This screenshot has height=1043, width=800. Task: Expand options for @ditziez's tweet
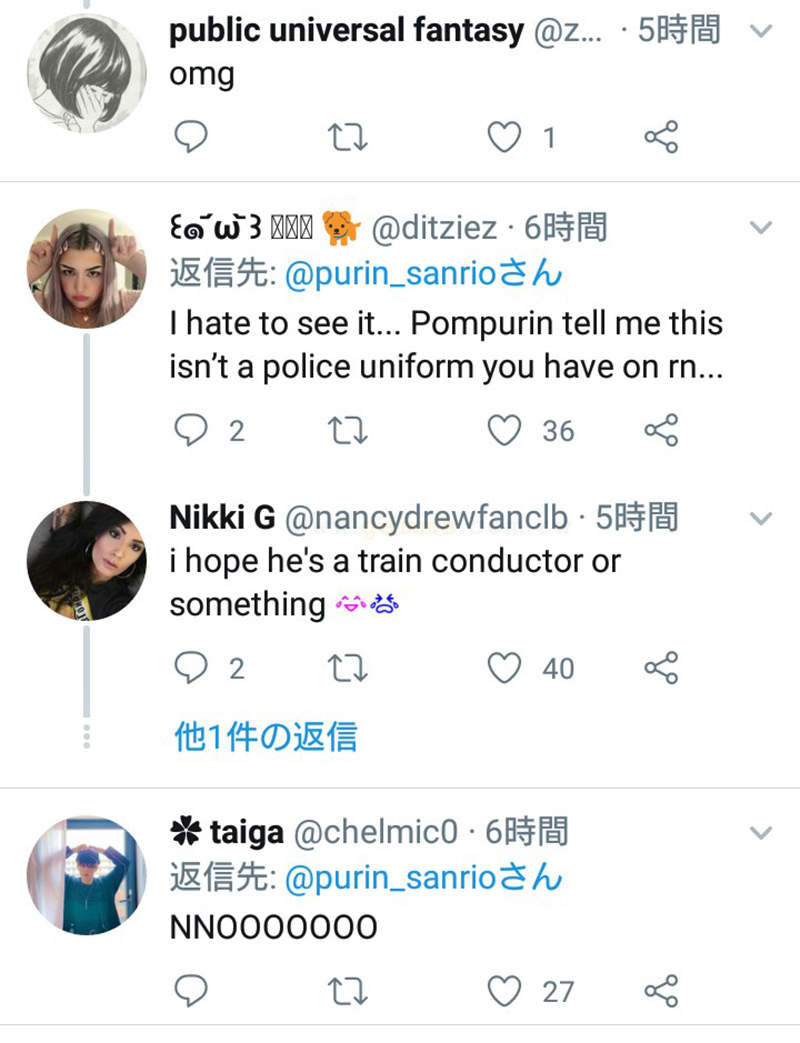pyautogui.click(x=762, y=228)
